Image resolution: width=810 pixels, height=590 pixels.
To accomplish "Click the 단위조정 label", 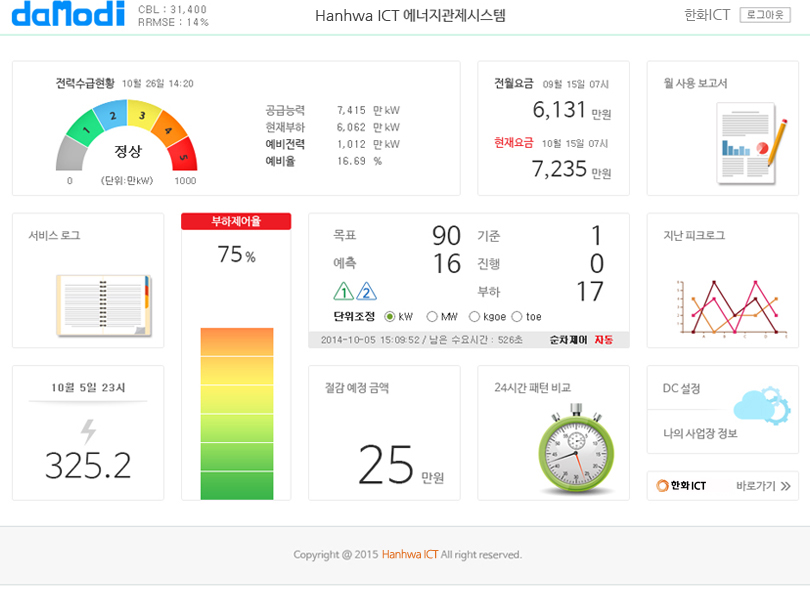I will click(x=354, y=317).
